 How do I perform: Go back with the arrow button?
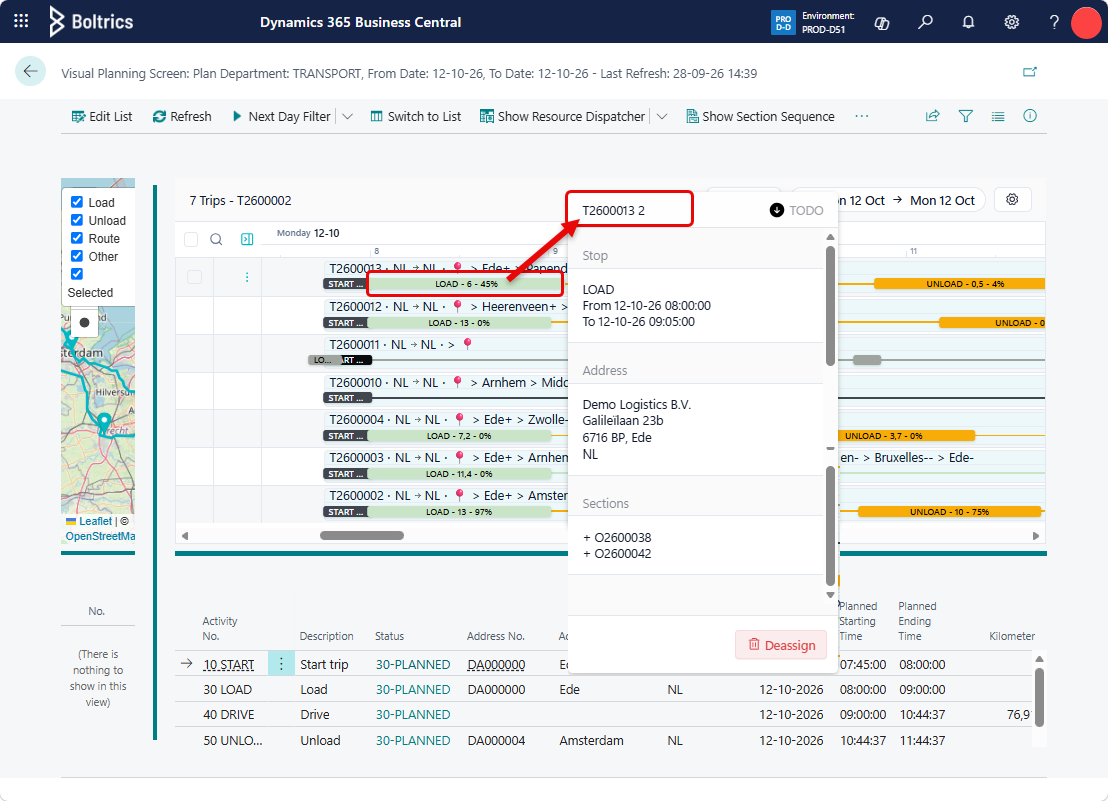point(30,71)
